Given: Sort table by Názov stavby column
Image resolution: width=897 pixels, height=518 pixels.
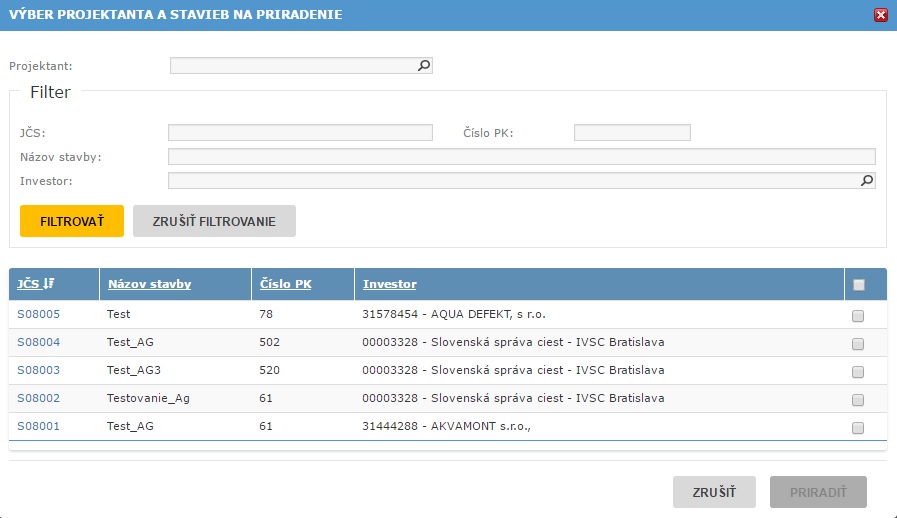Looking at the screenshot, I should click(149, 285).
